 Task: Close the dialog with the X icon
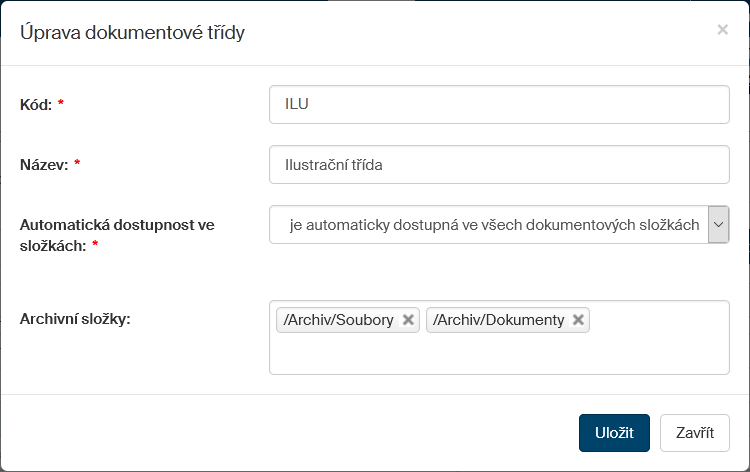[x=722, y=30]
